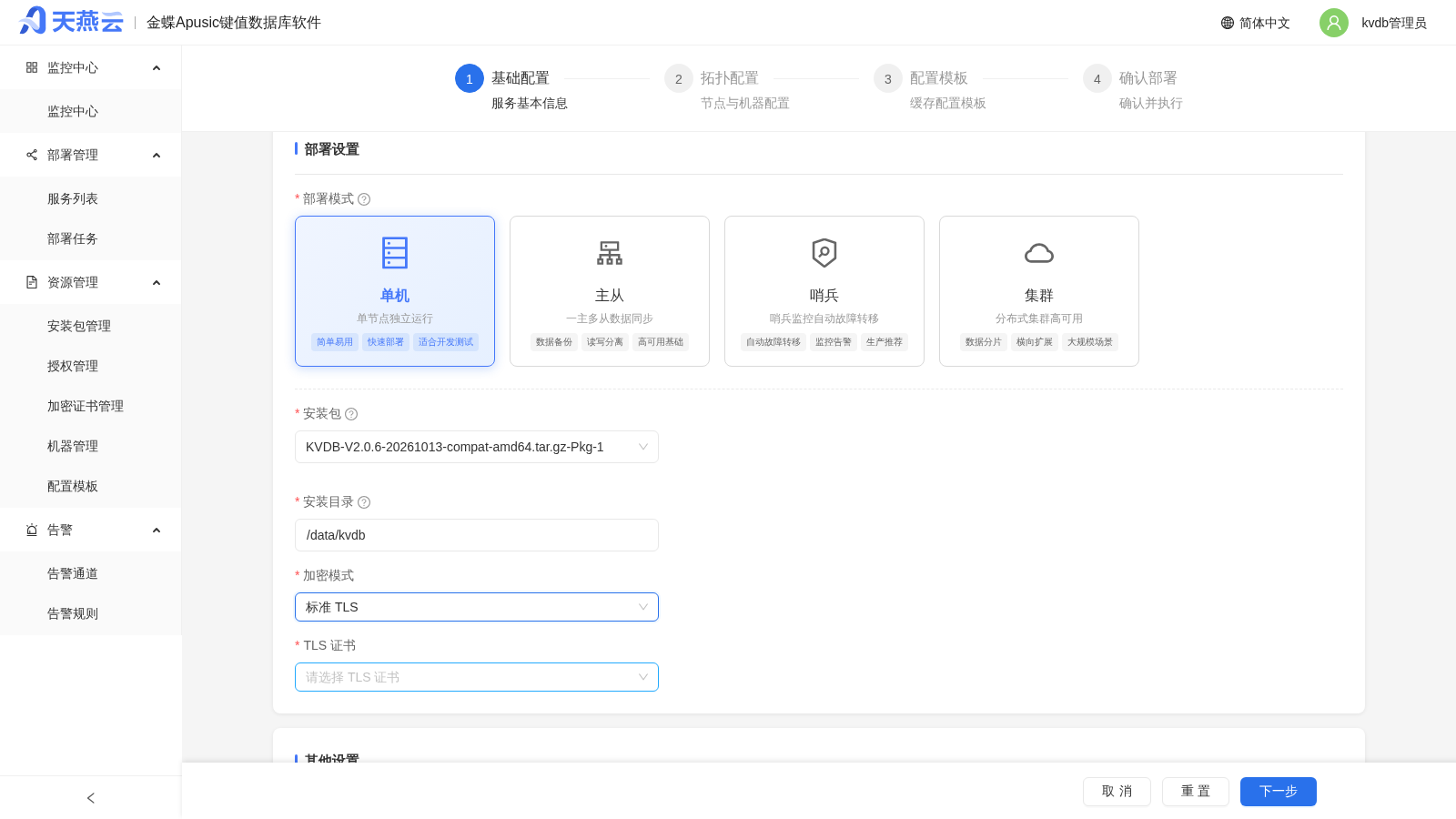This screenshot has height=819, width=1456.
Task: Select 哨兵 deployment mode card
Action: point(824,291)
